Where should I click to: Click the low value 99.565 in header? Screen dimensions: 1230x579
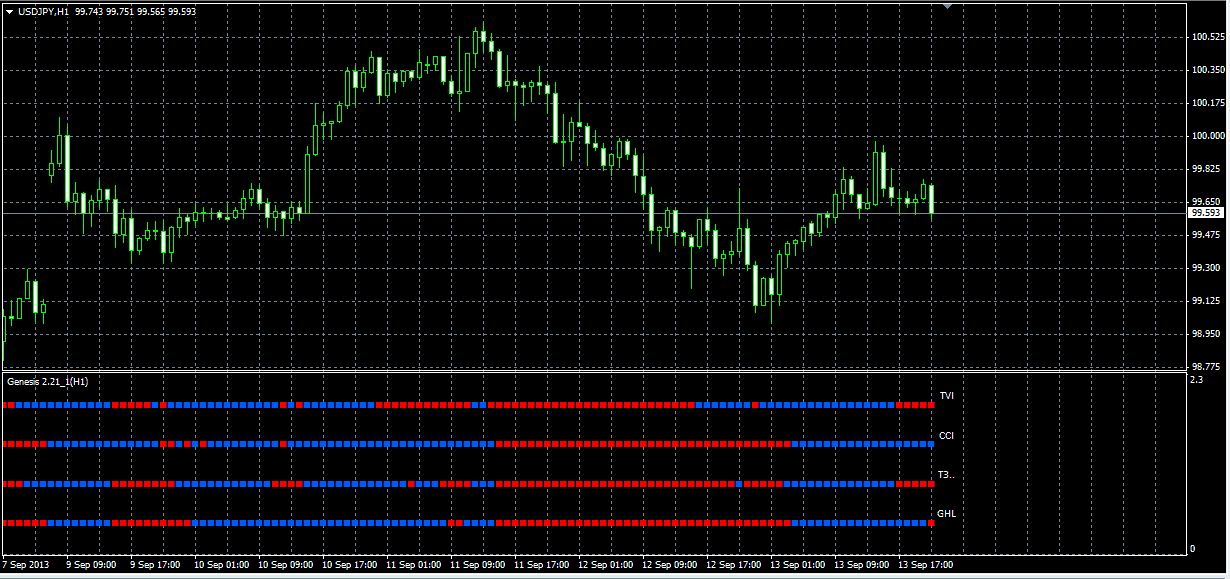pos(152,11)
